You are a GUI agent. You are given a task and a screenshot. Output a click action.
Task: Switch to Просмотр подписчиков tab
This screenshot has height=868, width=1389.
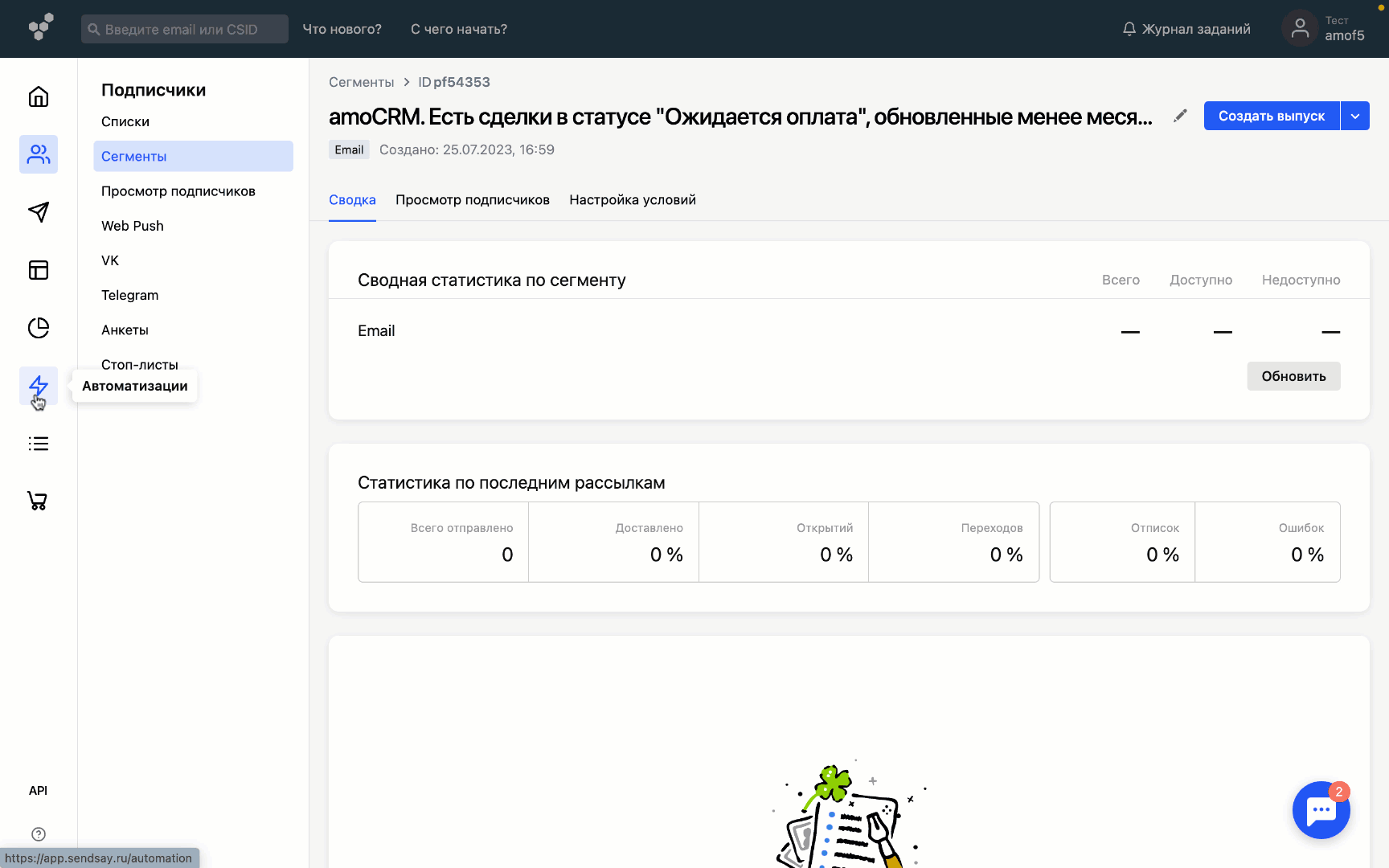[x=473, y=200]
